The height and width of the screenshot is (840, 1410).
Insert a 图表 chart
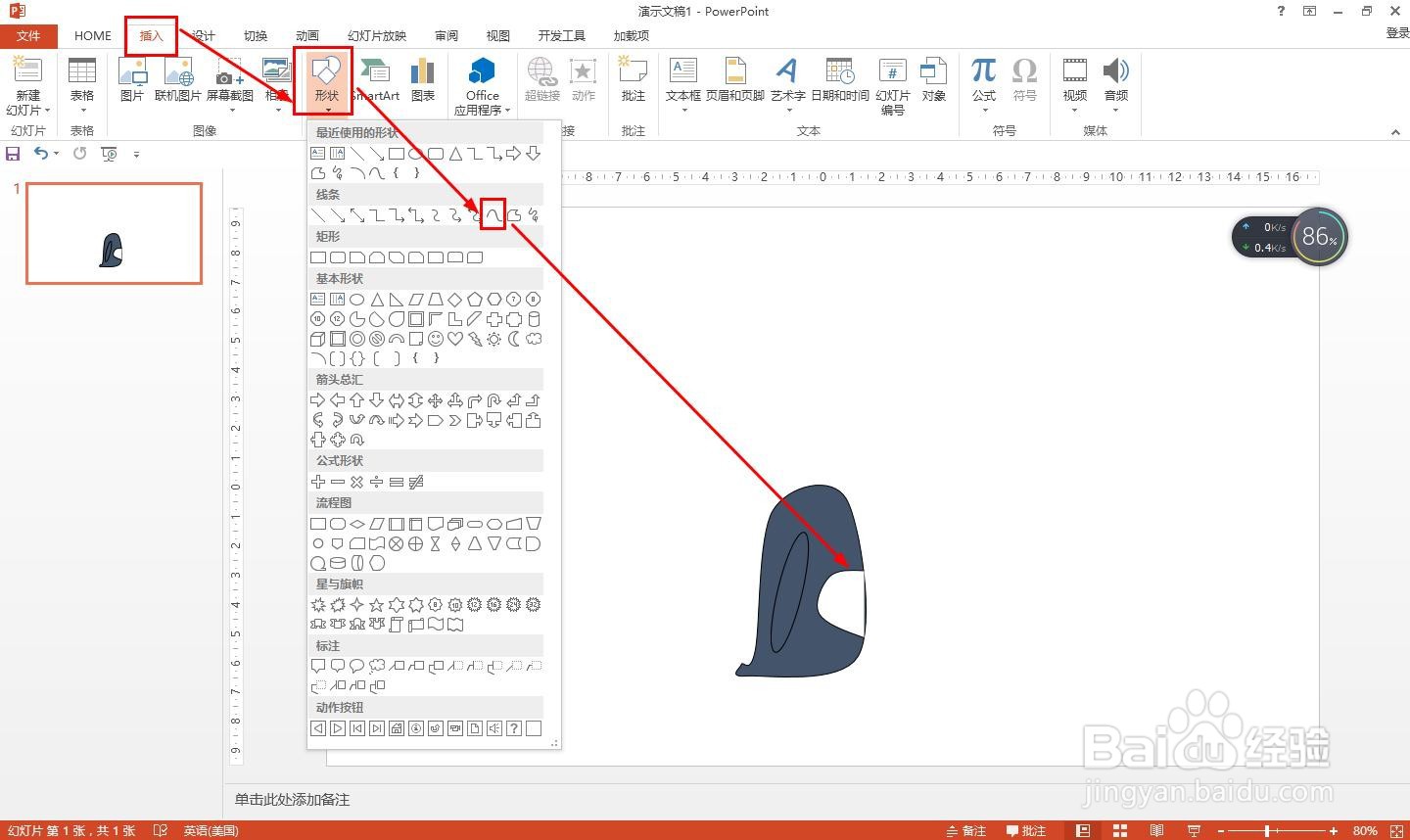[423, 79]
